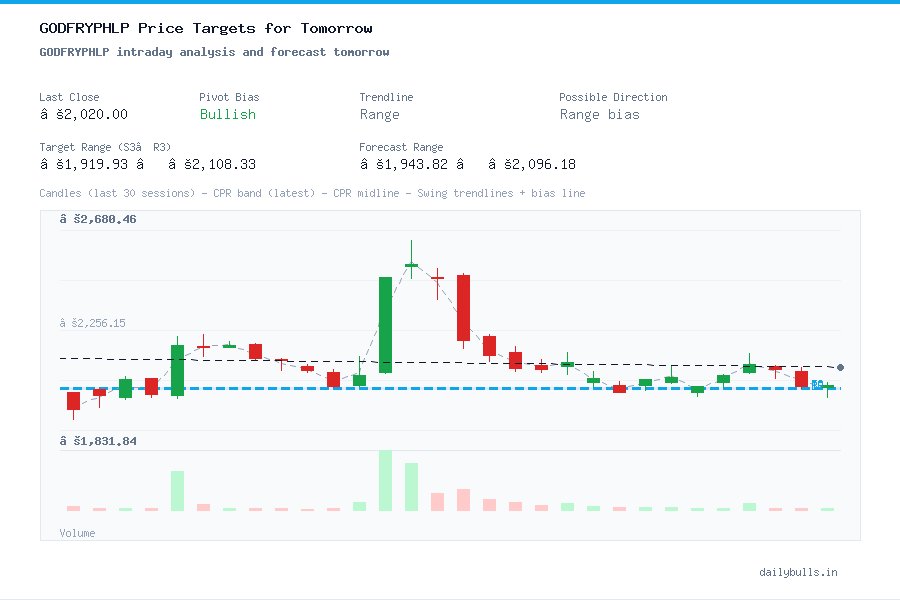Click the blue 'SC' marker near the chart edge
900x600 pixels.
coord(818,383)
